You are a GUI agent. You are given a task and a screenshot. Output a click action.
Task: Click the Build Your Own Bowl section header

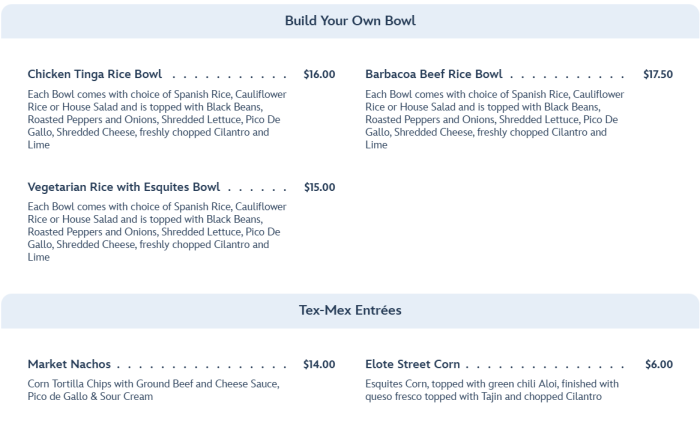point(350,20)
